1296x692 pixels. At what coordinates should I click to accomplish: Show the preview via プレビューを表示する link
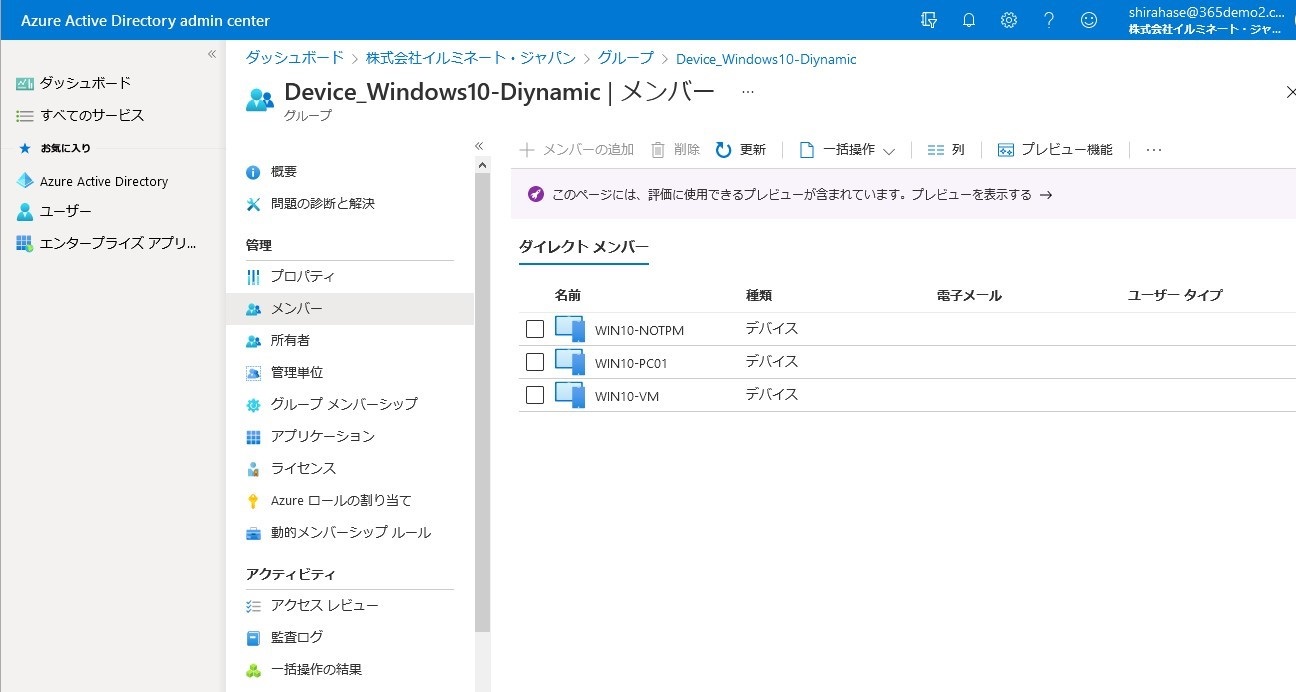pos(982,195)
